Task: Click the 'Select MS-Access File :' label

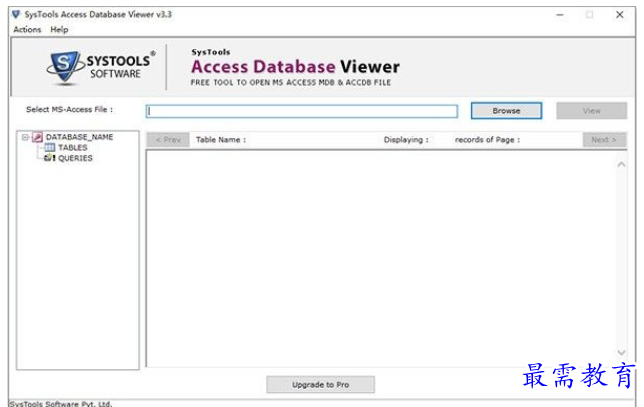Action: (69, 110)
